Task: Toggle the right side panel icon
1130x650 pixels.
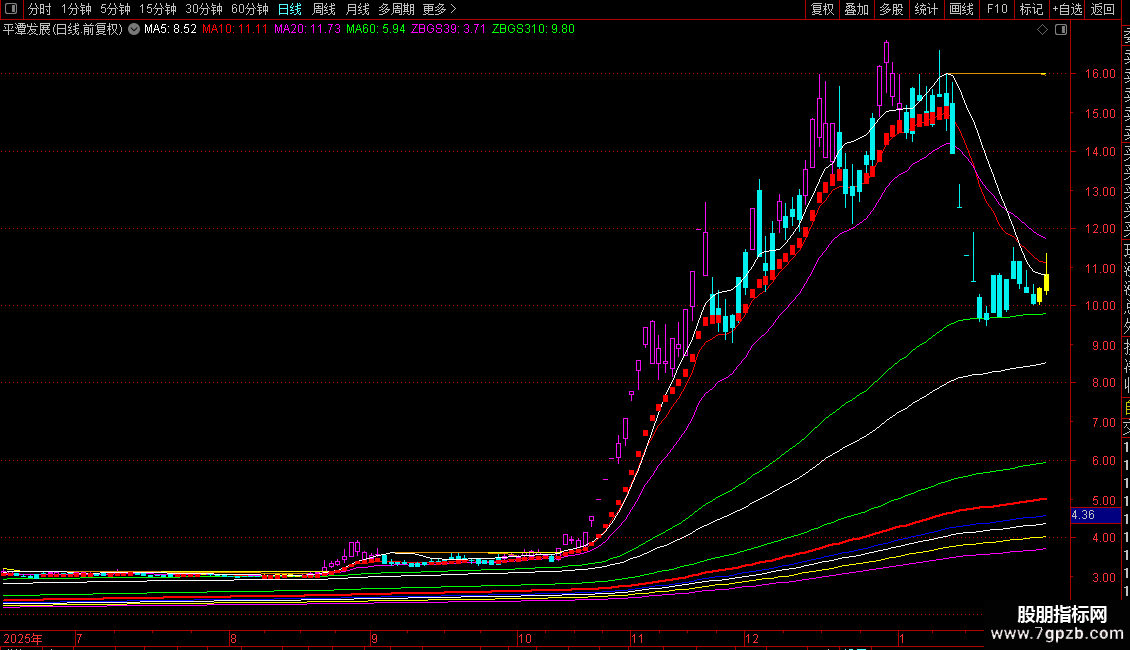Action: pos(1061,30)
